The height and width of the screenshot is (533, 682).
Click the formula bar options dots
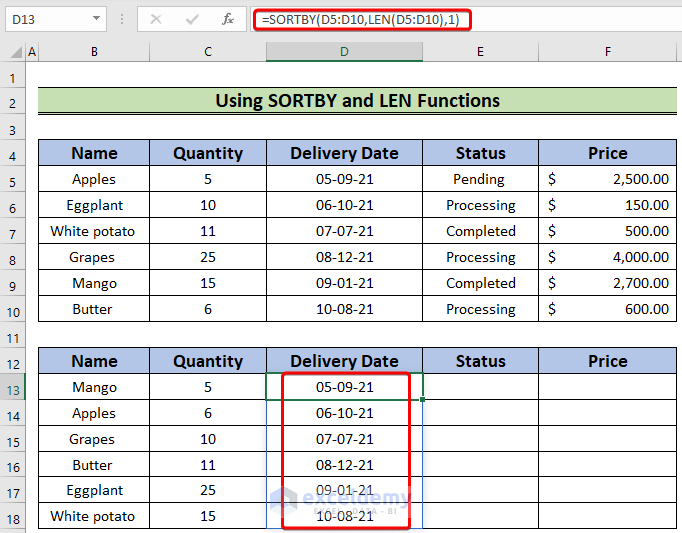(x=122, y=19)
